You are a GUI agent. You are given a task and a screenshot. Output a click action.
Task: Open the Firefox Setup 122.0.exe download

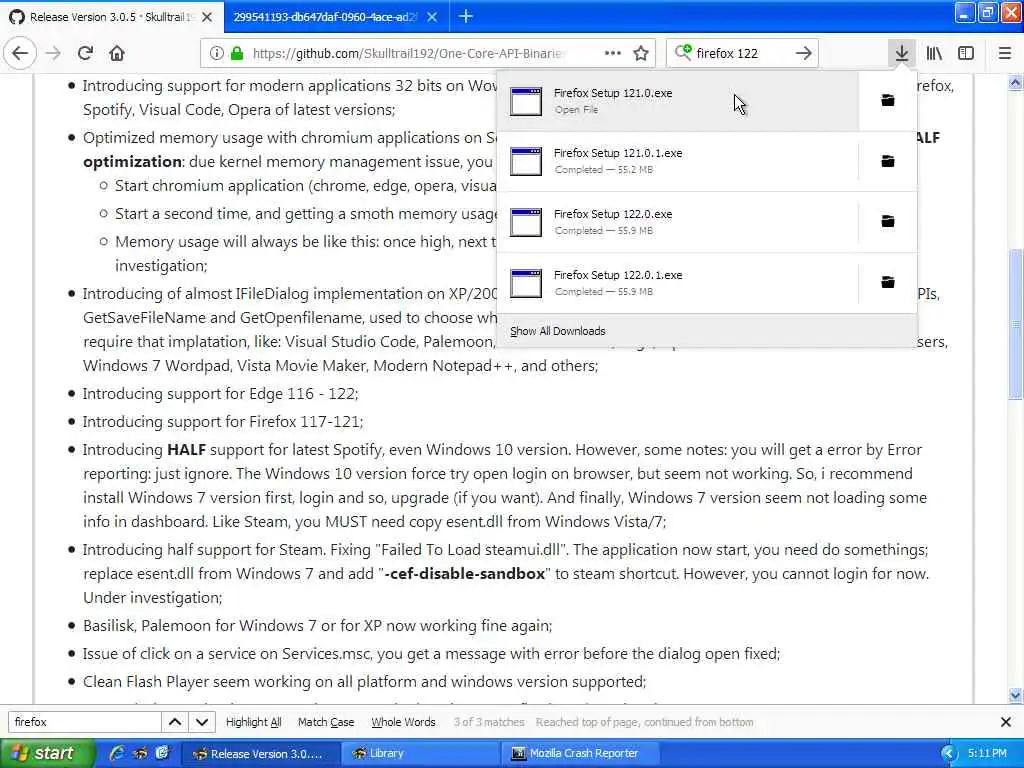pos(678,221)
